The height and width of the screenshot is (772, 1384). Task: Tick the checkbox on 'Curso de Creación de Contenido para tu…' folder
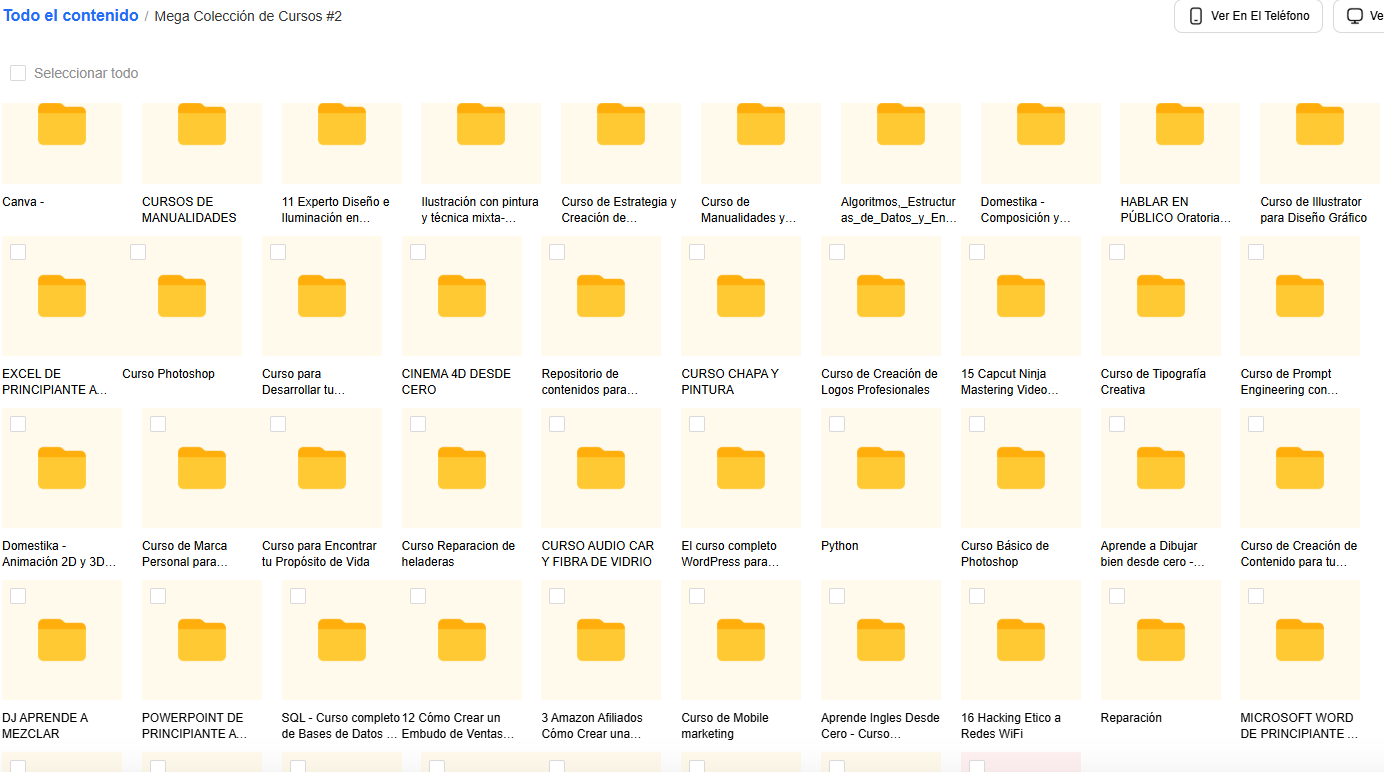pyautogui.click(x=1256, y=424)
